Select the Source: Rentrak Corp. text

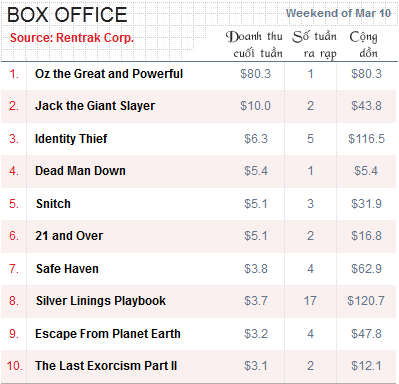(72, 38)
